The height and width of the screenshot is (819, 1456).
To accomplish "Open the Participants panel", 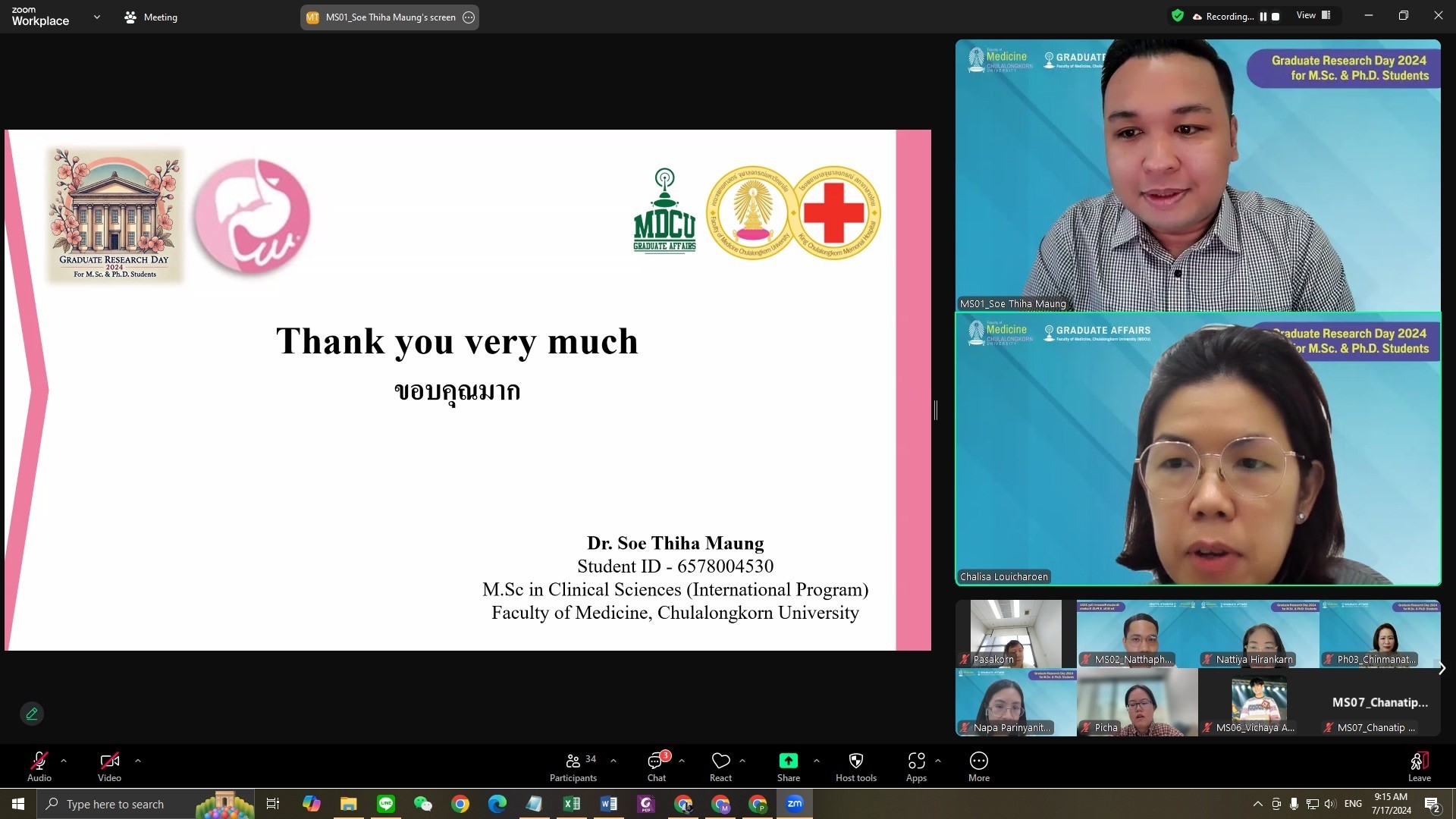I will pos(573,766).
